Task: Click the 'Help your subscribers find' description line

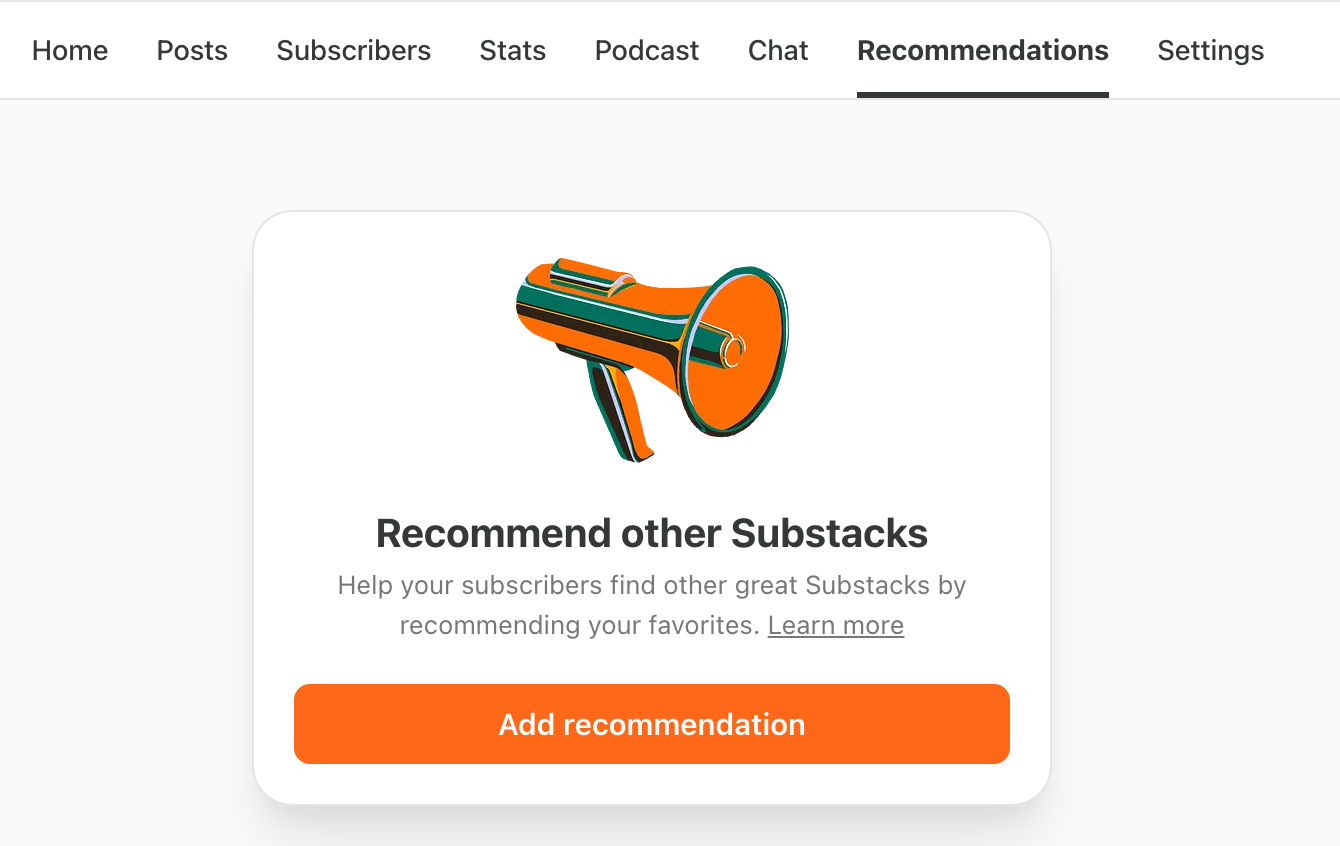Action: (652, 585)
